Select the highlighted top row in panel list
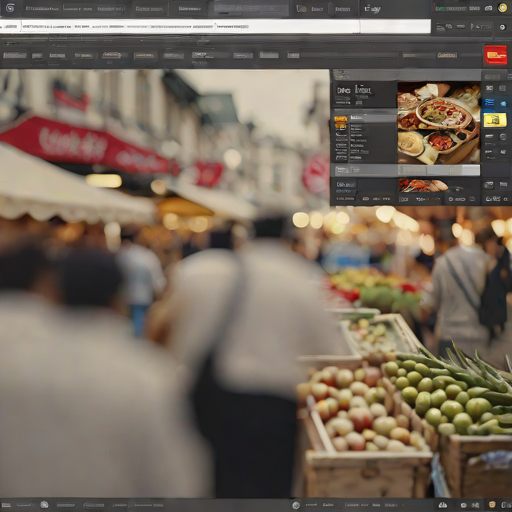This screenshot has height=512, width=512. (373, 118)
